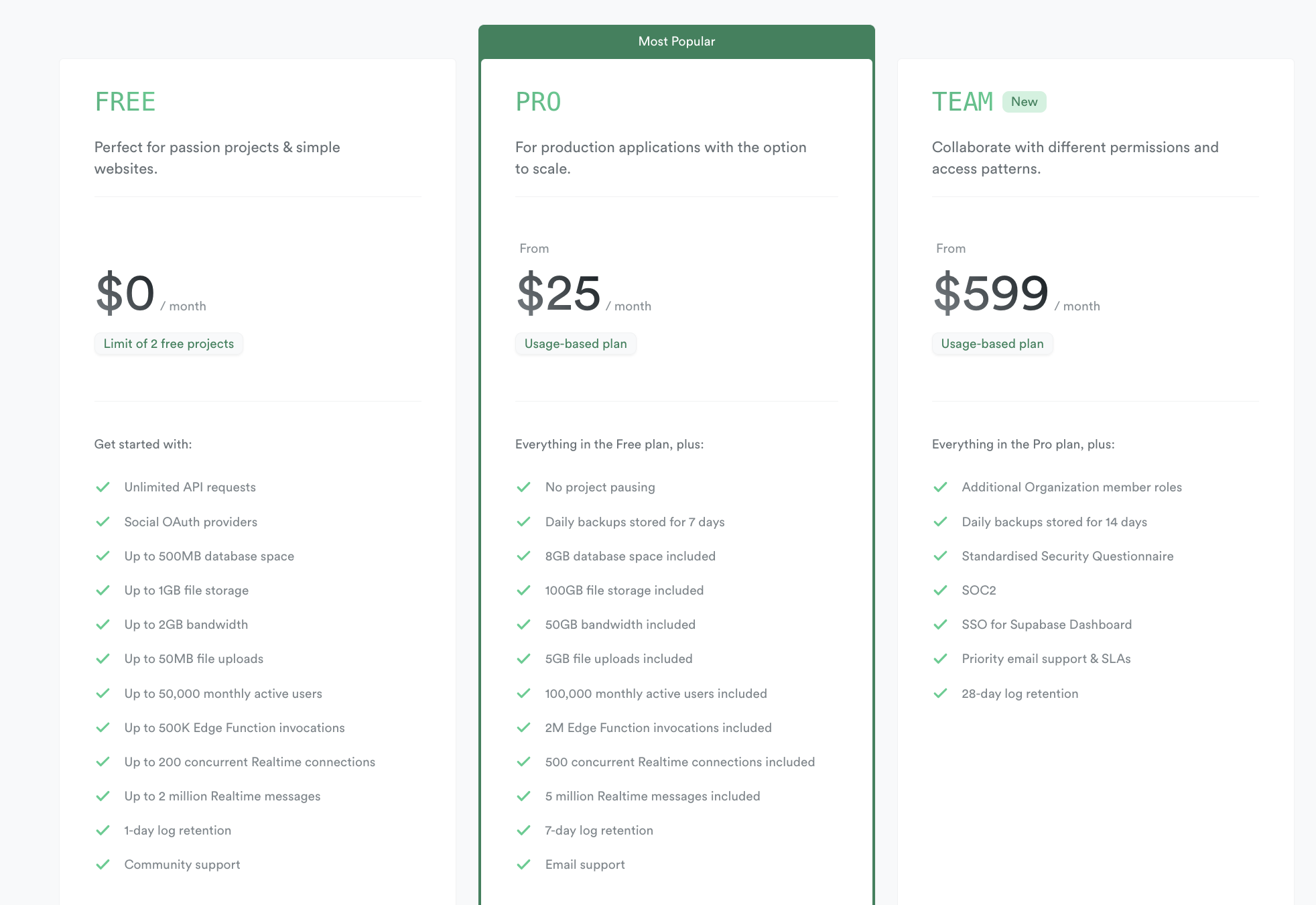The image size is (1316, 905).
Task: Select the Usage-based plan badge under Pro pricing
Action: (x=576, y=343)
